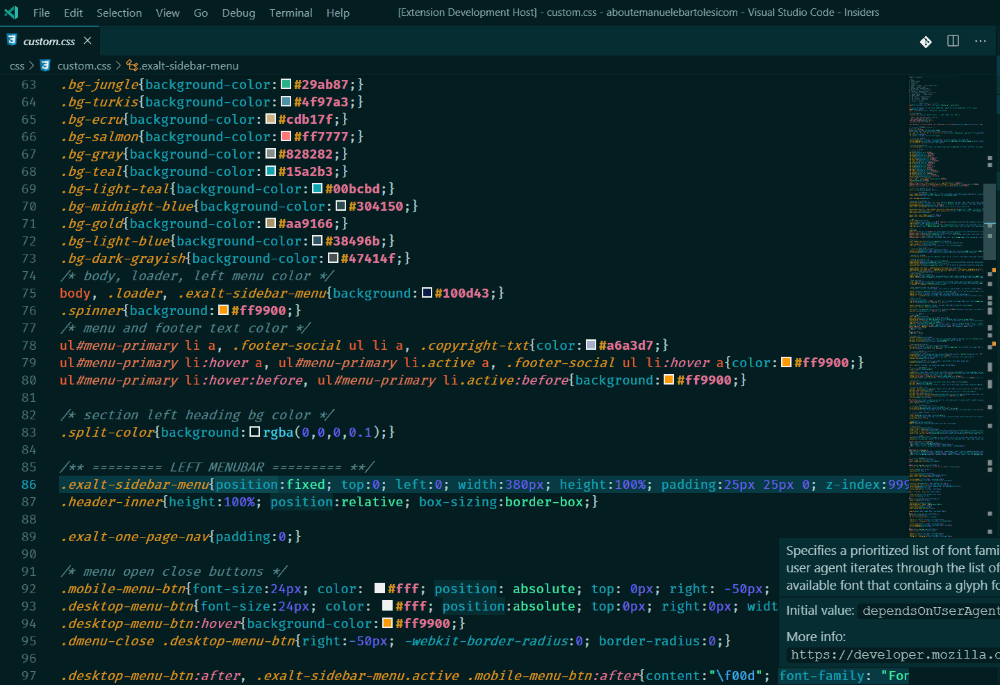Image resolution: width=1000 pixels, height=685 pixels.
Task: Click the #ff7777 salmon color swatch
Action: click(286, 137)
